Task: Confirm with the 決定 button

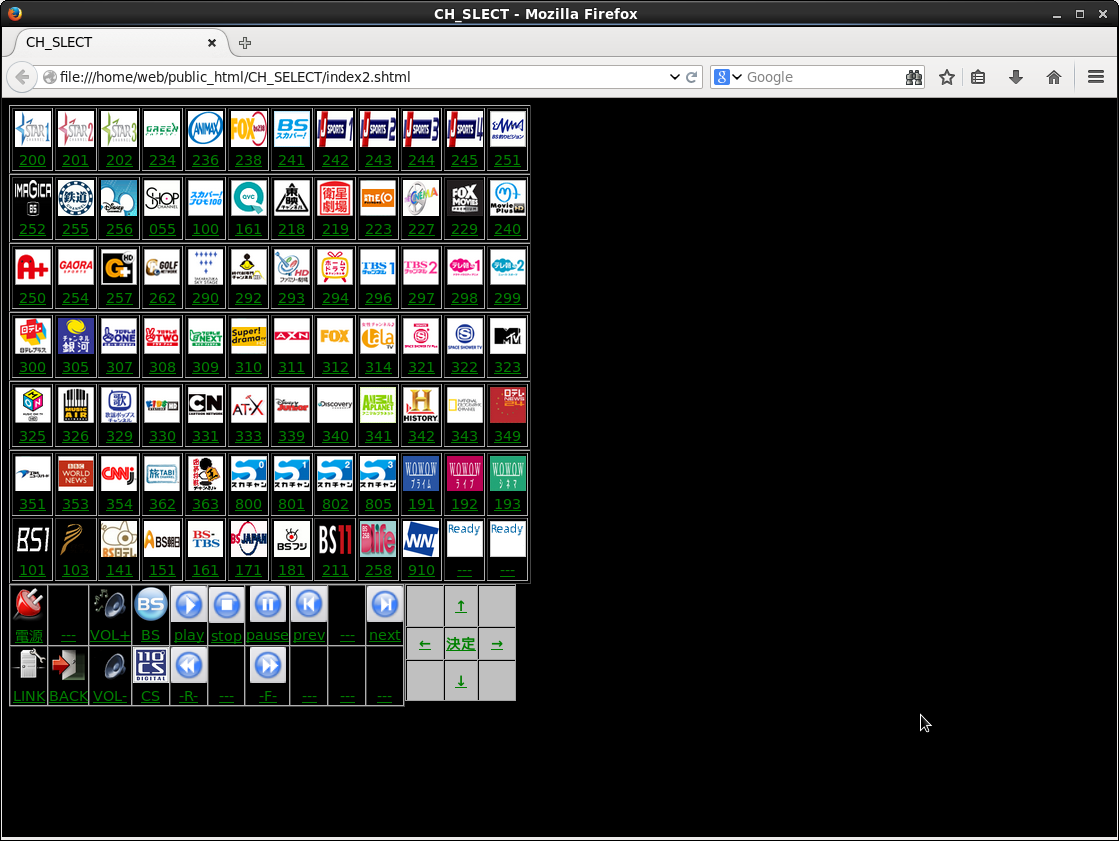Action: 461,644
